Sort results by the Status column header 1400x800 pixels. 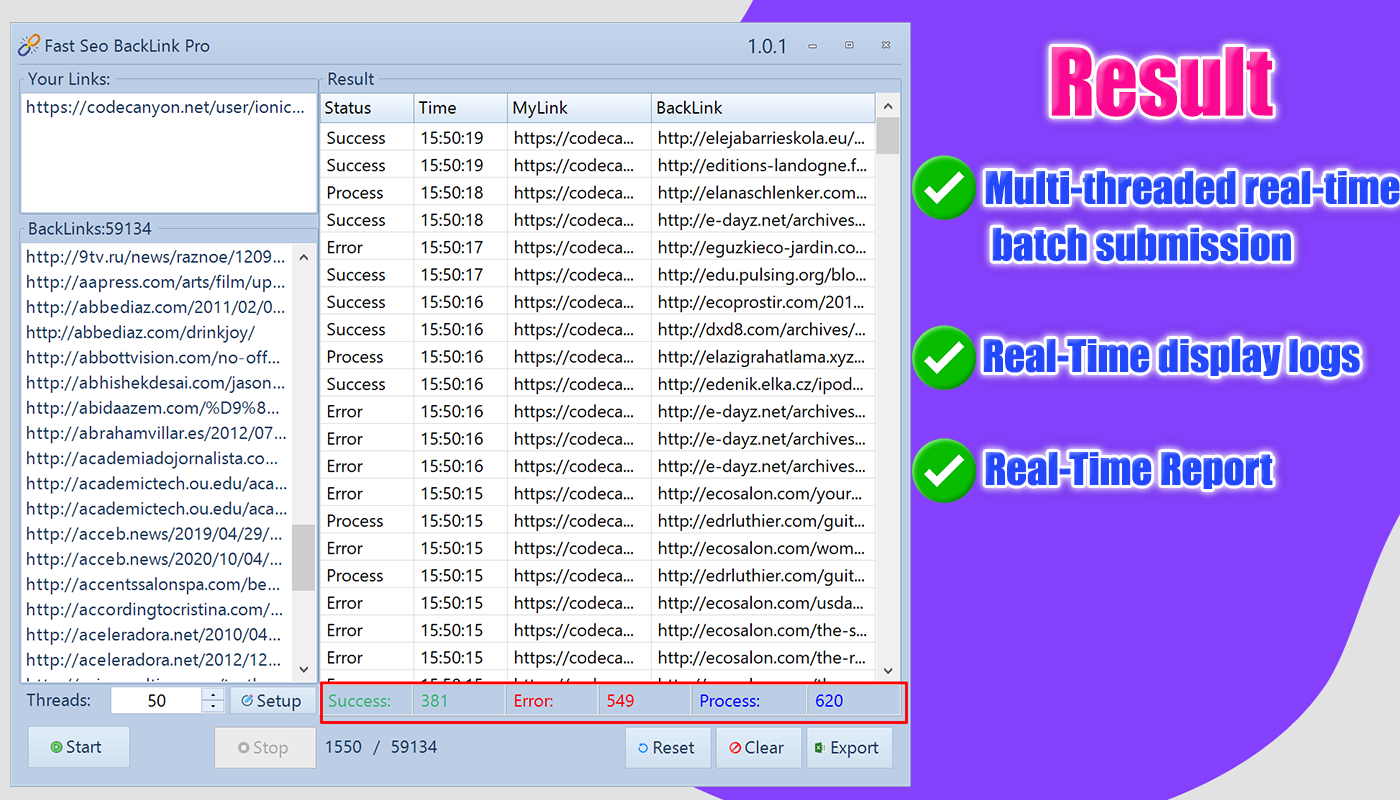click(365, 107)
